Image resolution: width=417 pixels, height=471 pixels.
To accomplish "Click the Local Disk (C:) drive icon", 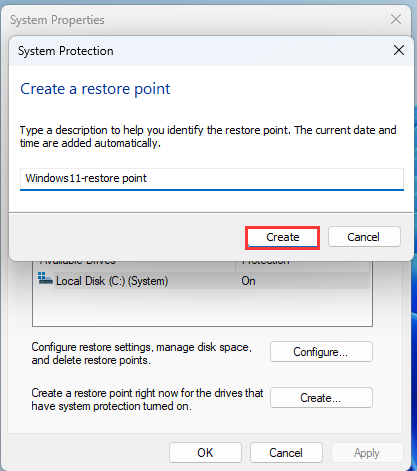I will [x=45, y=278].
